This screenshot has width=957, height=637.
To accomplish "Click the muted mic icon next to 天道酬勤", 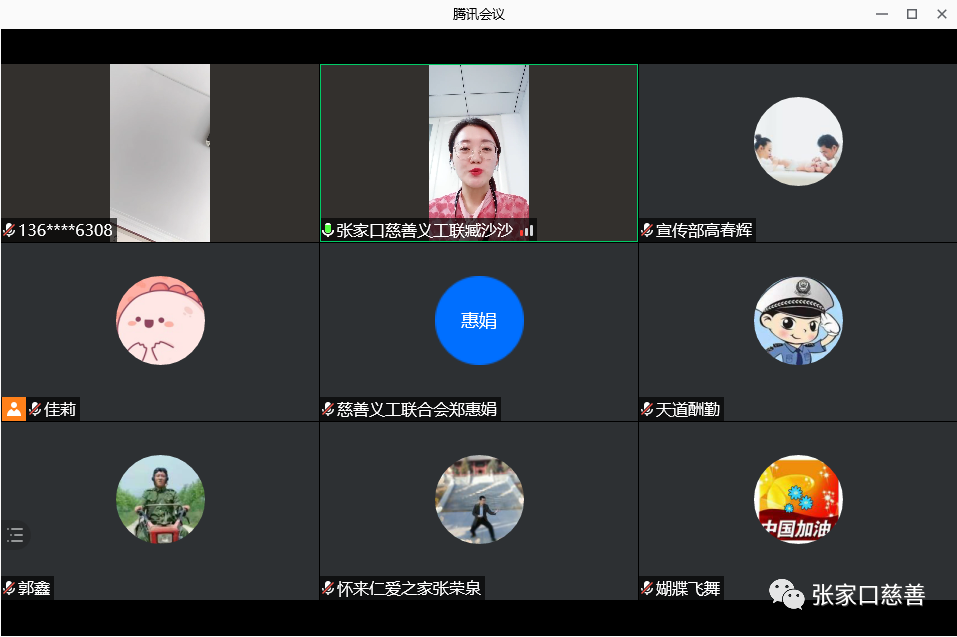I will (647, 409).
